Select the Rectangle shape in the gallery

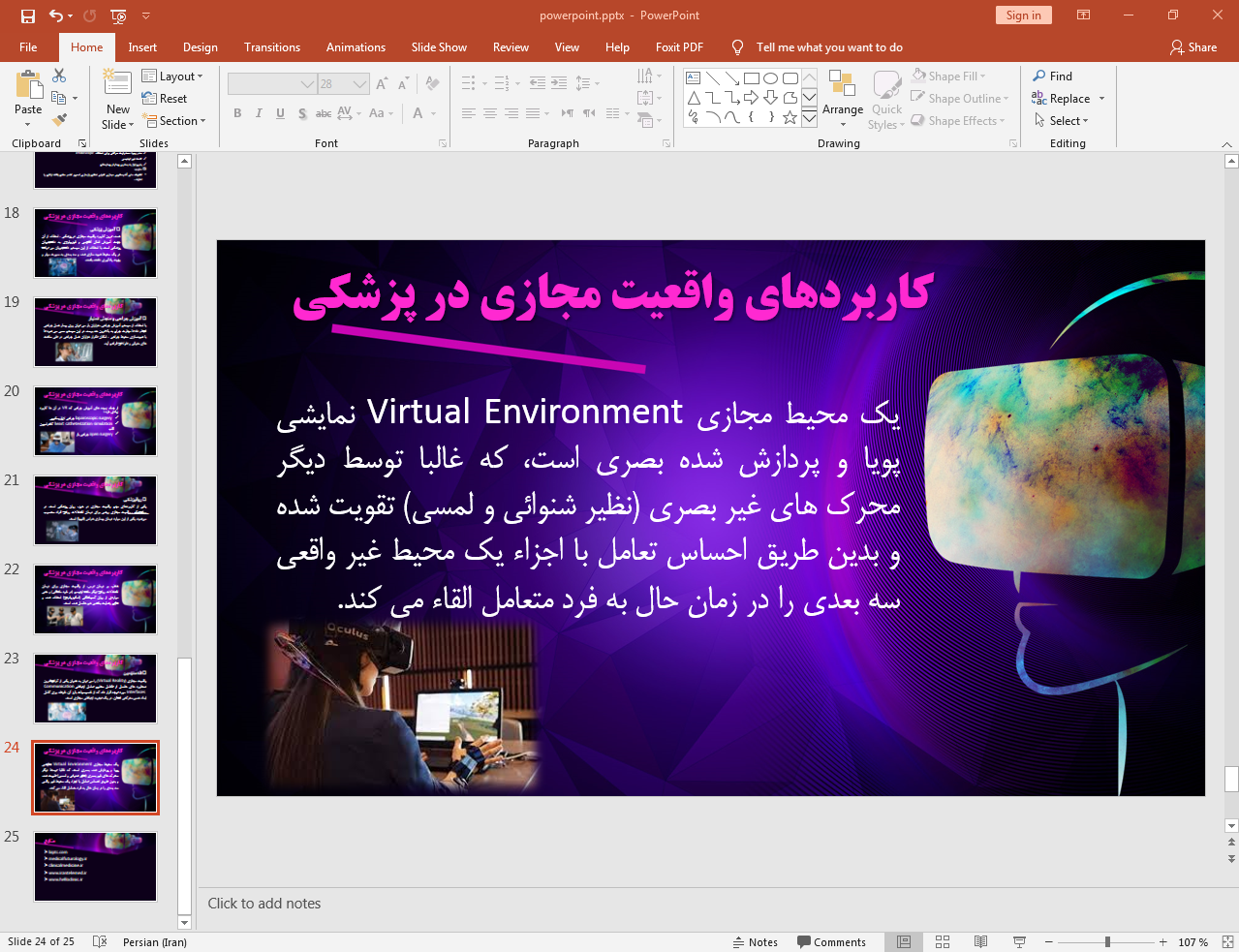click(x=751, y=78)
